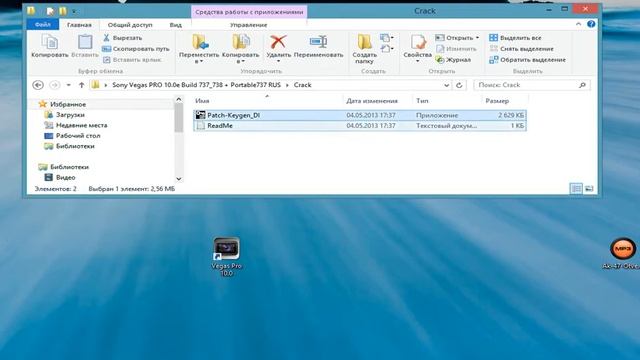
Task: Click Sony Vegas PRO breadcrumb segment
Action: [x=197, y=85]
